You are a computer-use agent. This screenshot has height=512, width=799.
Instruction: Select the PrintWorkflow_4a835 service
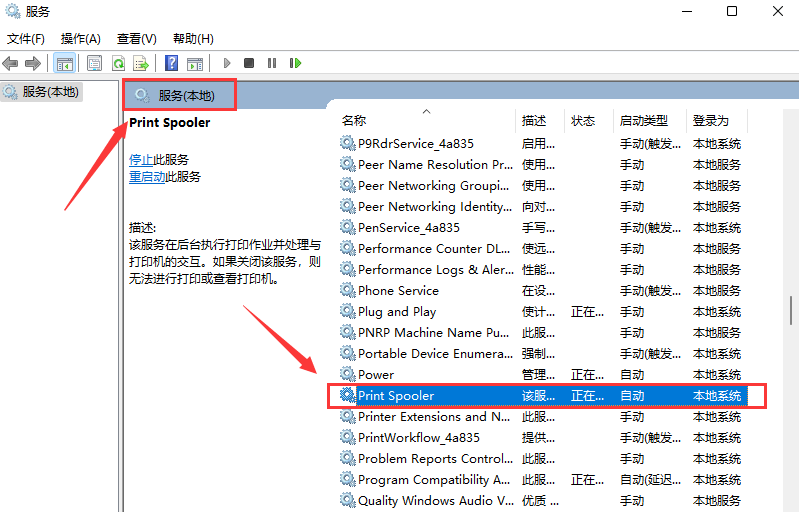click(543, 438)
